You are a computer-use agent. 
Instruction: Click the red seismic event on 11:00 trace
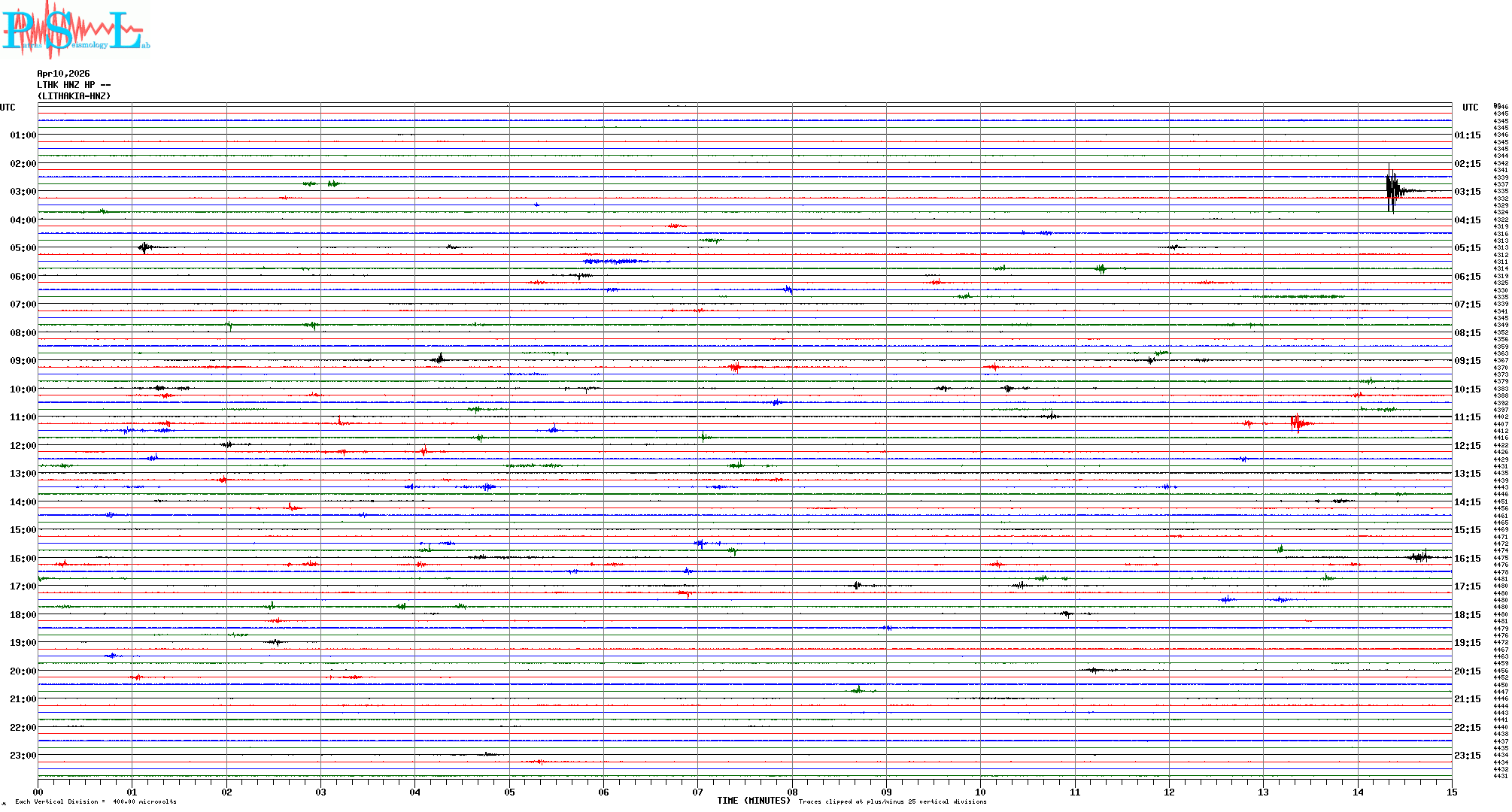(x=1298, y=423)
